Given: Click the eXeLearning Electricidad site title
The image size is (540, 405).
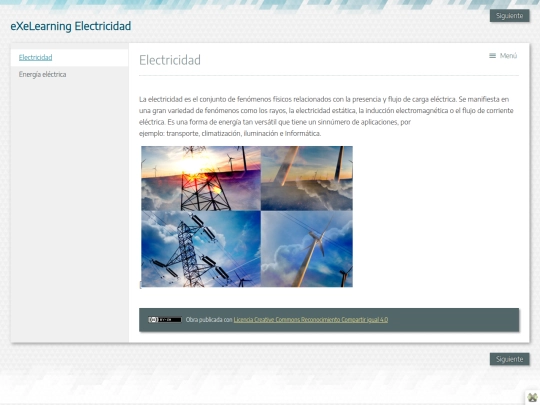Looking at the screenshot, I should (71, 26).
